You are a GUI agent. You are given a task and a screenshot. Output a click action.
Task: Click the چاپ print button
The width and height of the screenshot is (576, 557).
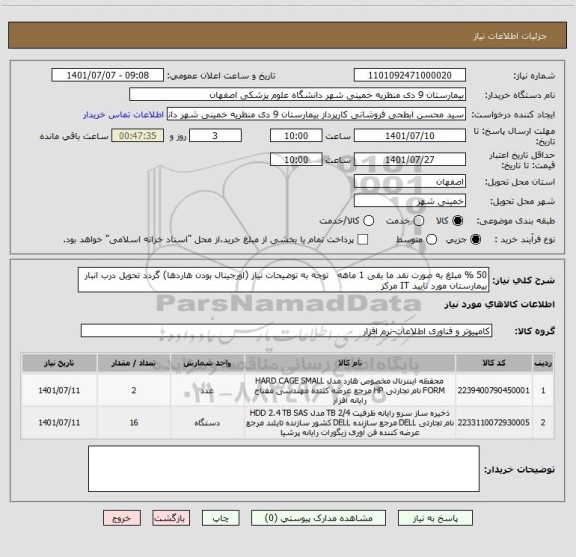pyautogui.click(x=220, y=518)
